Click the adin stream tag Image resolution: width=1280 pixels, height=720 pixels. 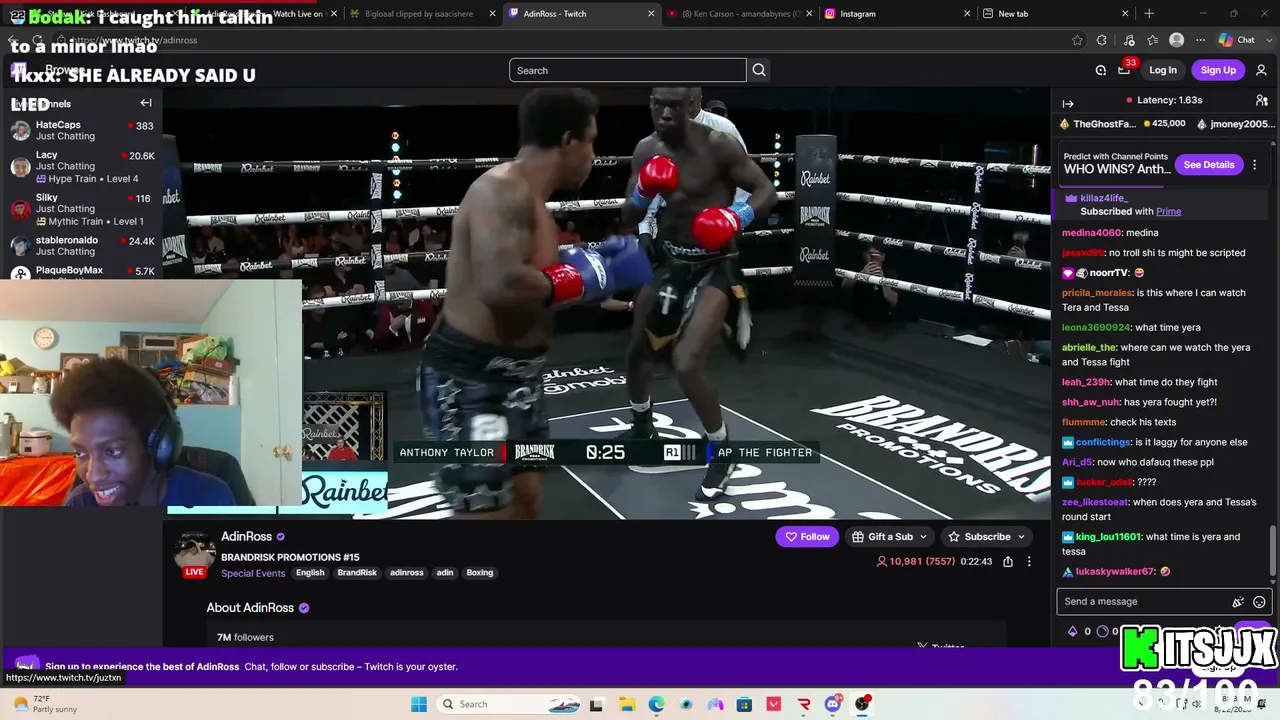445,573
